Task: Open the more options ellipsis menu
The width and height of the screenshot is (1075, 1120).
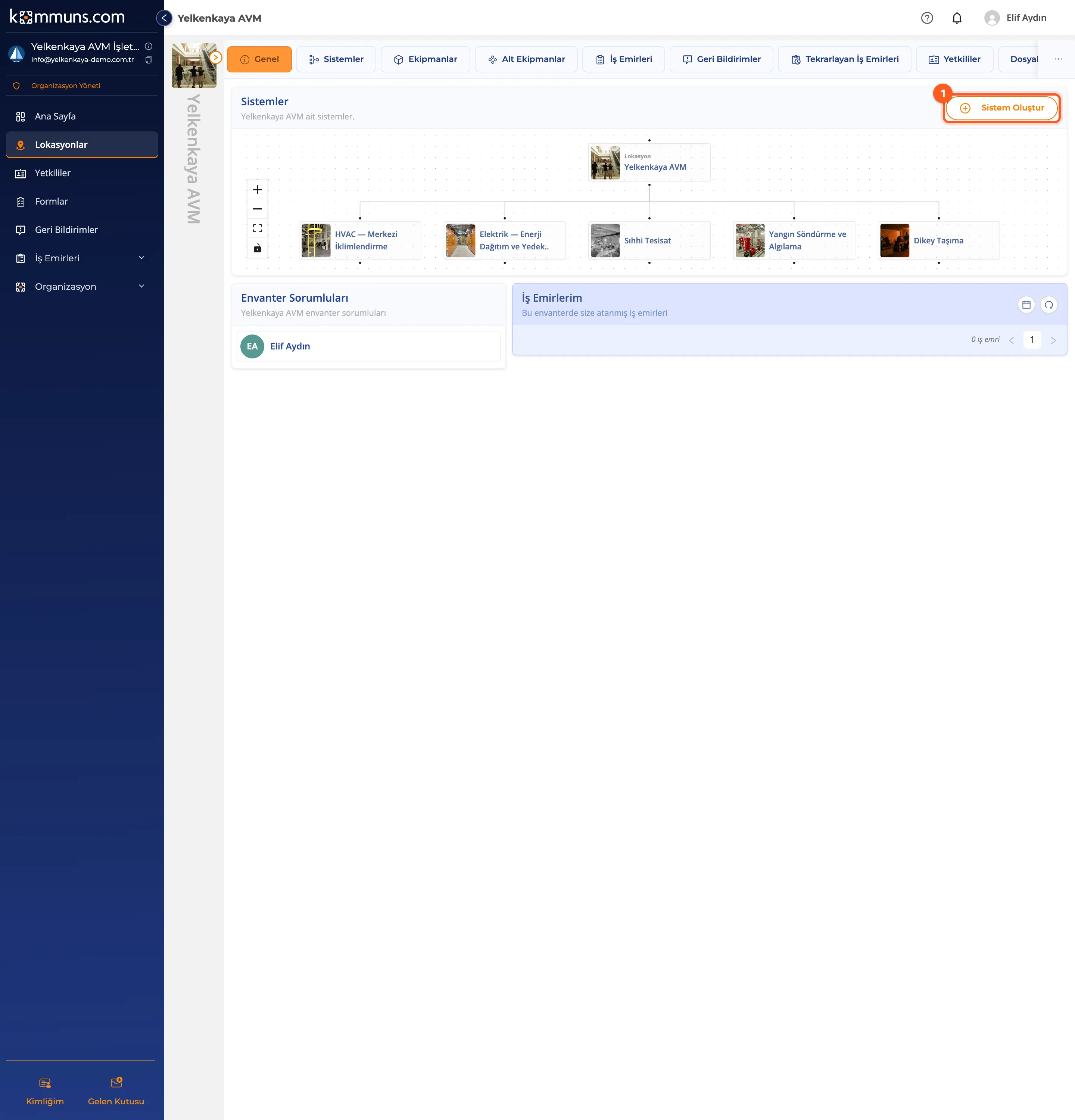Action: pyautogui.click(x=1059, y=59)
